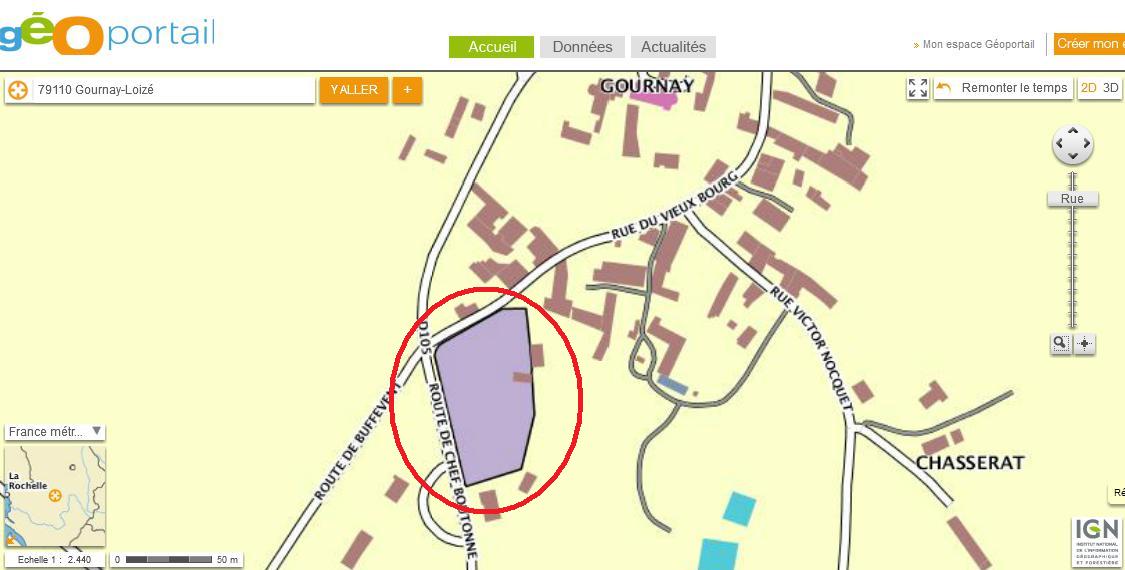This screenshot has width=1125, height=570.
Task: Open the Accueil tab
Action: click(491, 47)
